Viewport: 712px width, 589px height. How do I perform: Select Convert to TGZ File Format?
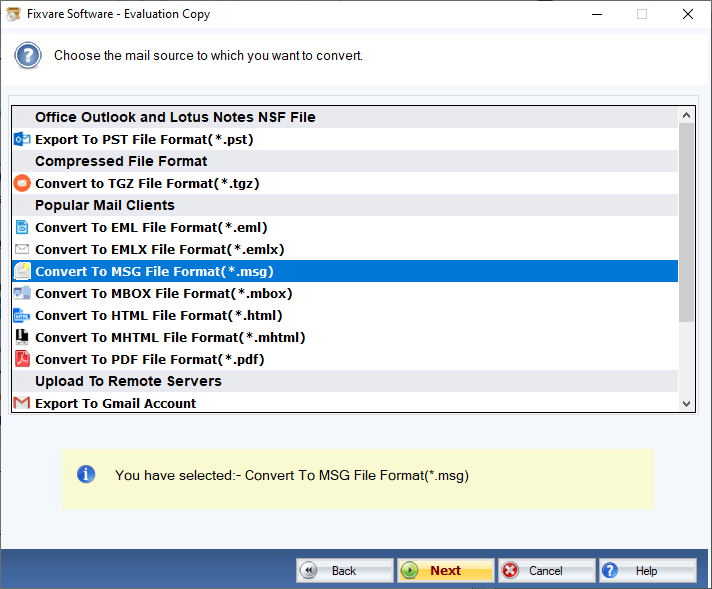(345, 183)
